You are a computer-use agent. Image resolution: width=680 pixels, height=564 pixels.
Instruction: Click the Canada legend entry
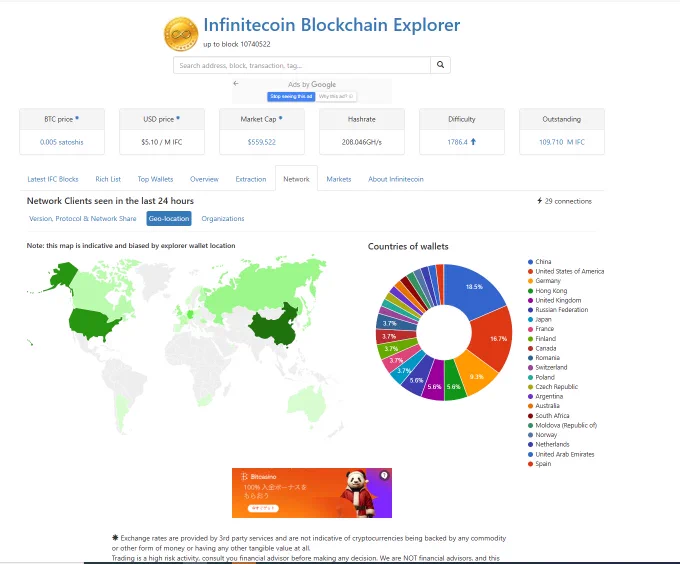point(542,349)
